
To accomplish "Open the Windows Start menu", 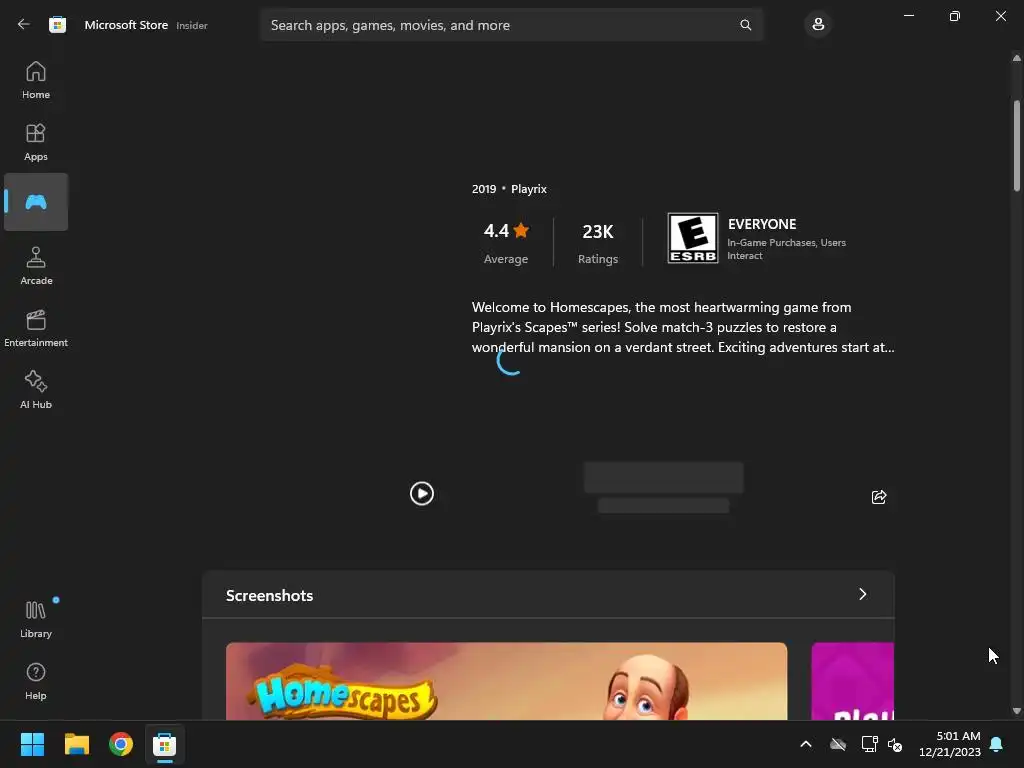I will pos(32,744).
